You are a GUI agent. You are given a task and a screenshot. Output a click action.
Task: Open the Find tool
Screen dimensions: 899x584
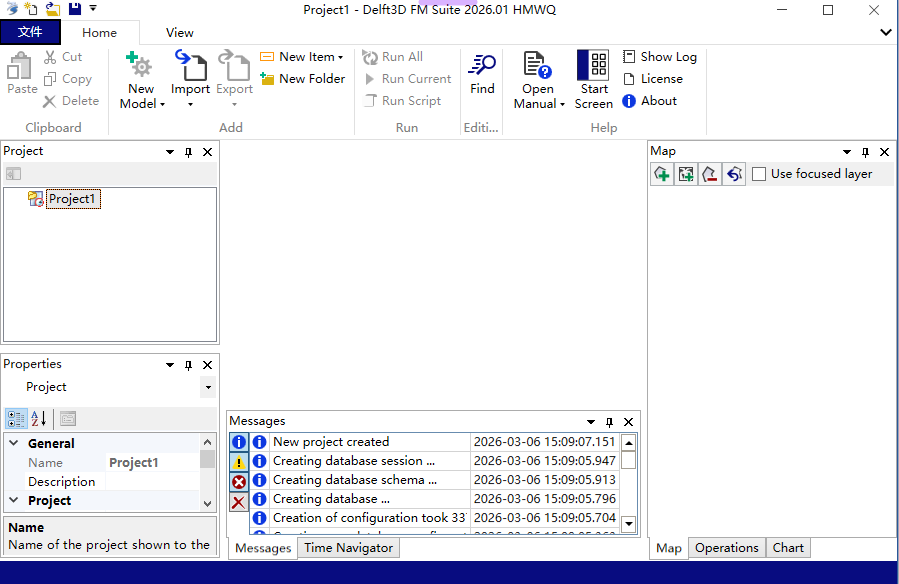point(482,66)
